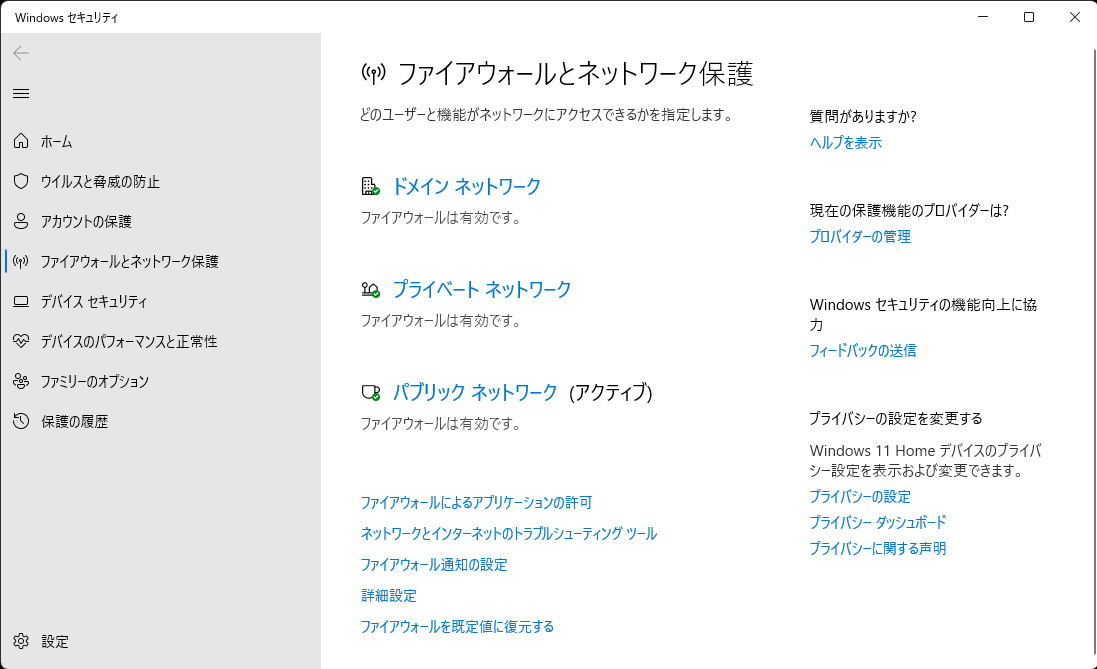Open 詳細設定 link
Screen dimensions: 1097x669
pos(388,596)
